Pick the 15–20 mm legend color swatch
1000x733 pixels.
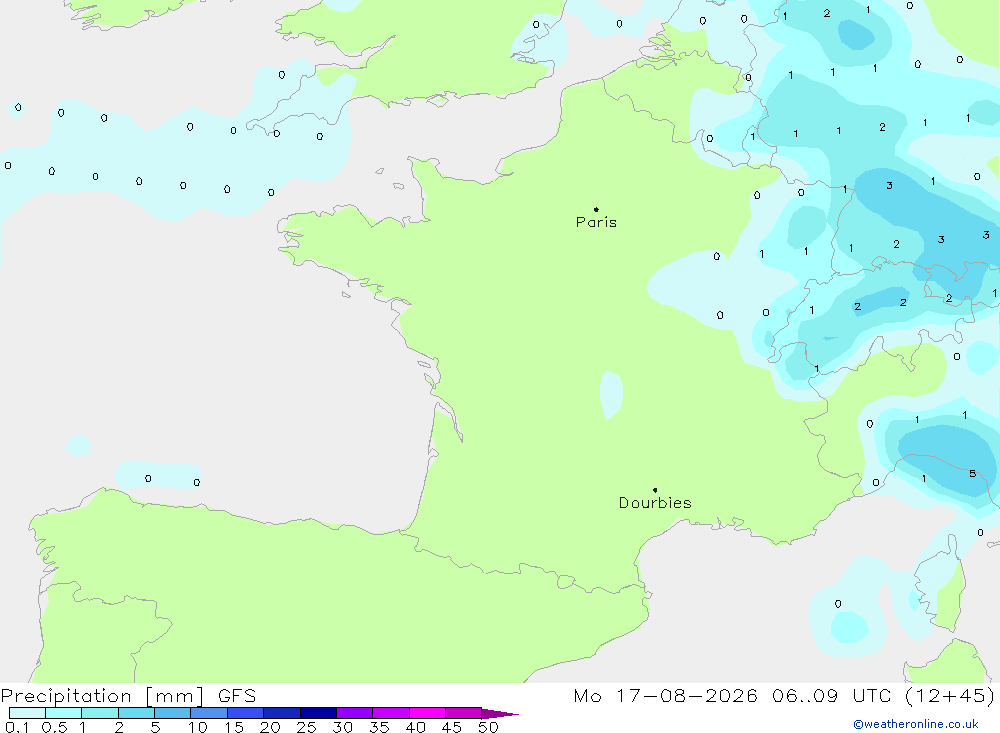coord(246,713)
